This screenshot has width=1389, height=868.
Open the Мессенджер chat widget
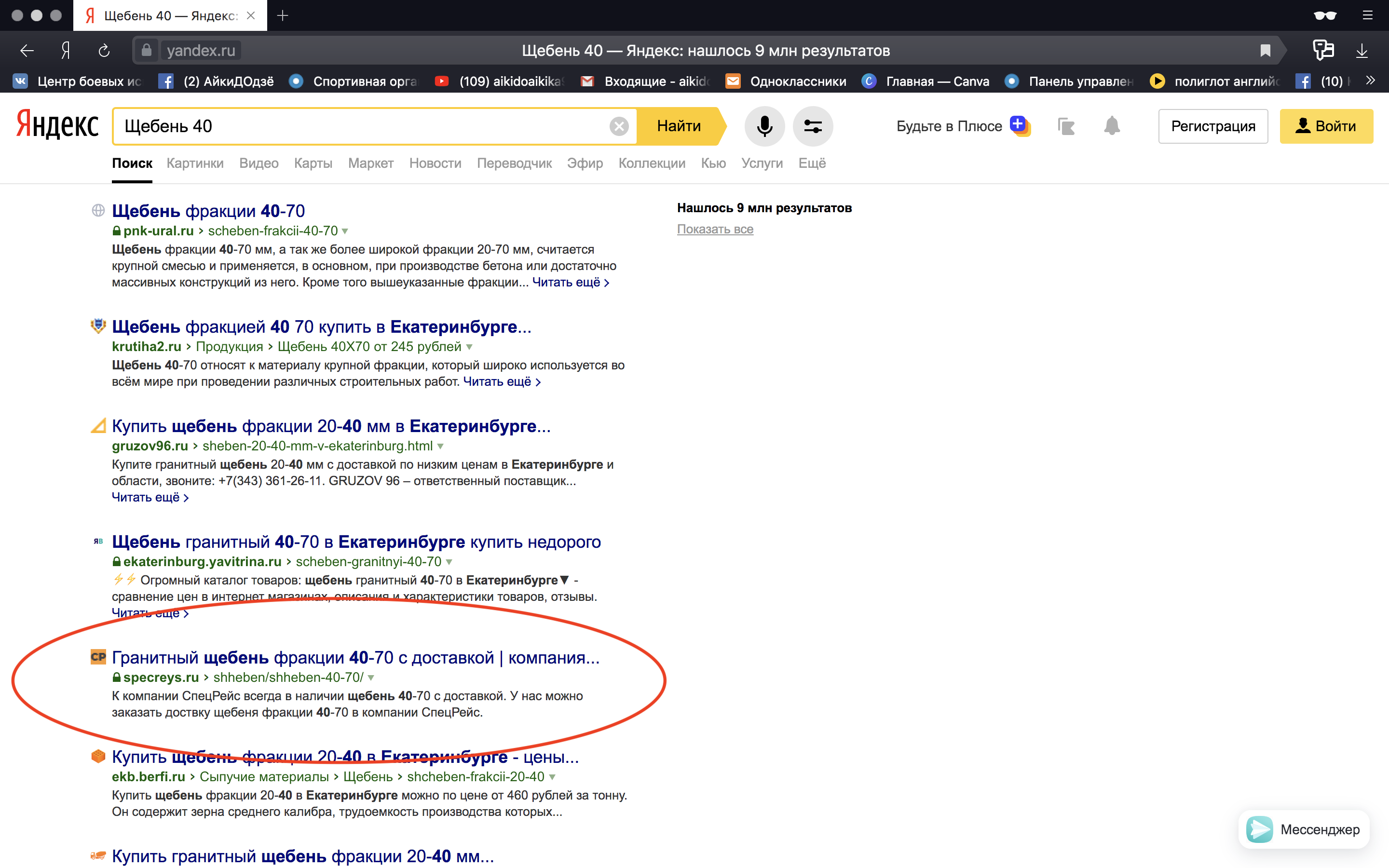(x=1304, y=829)
